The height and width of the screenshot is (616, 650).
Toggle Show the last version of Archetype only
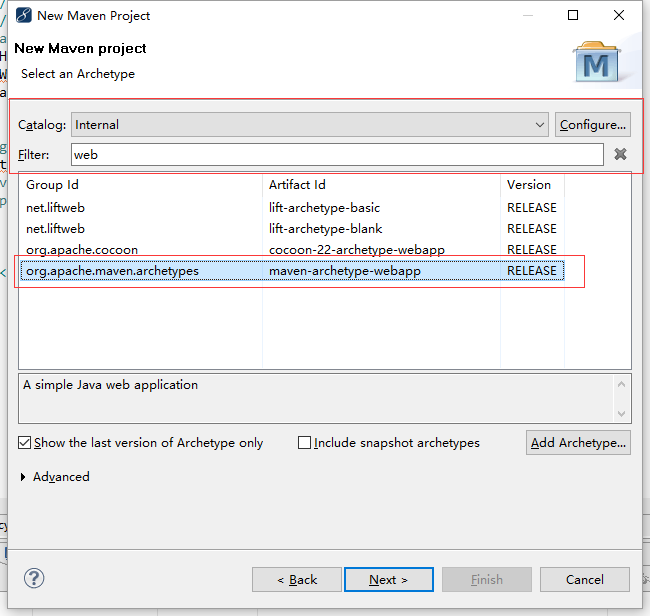coord(24,443)
